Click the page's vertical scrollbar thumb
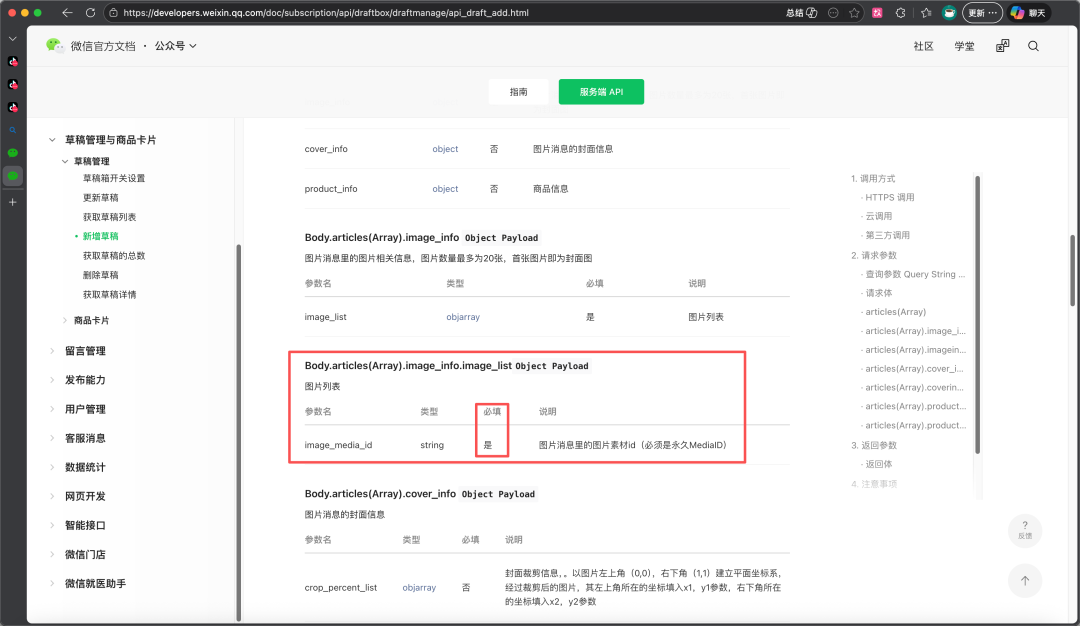Image resolution: width=1080 pixels, height=626 pixels. [x=1072, y=271]
